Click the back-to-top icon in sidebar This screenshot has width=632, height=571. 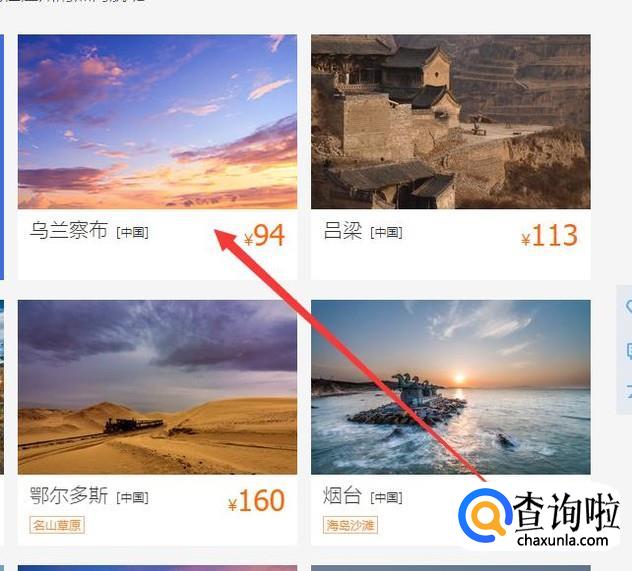click(630, 389)
